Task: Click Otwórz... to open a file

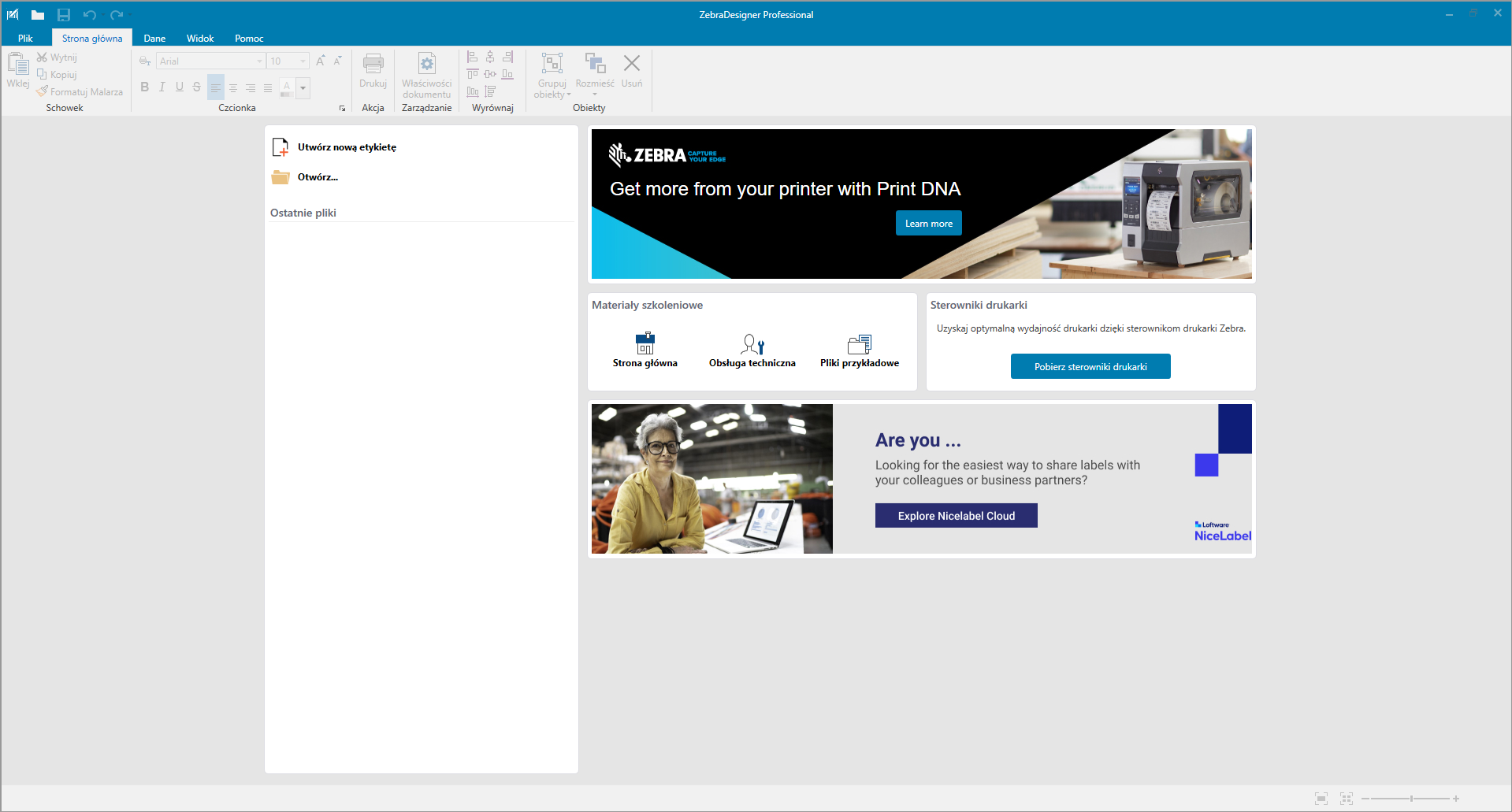Action: (x=305, y=177)
